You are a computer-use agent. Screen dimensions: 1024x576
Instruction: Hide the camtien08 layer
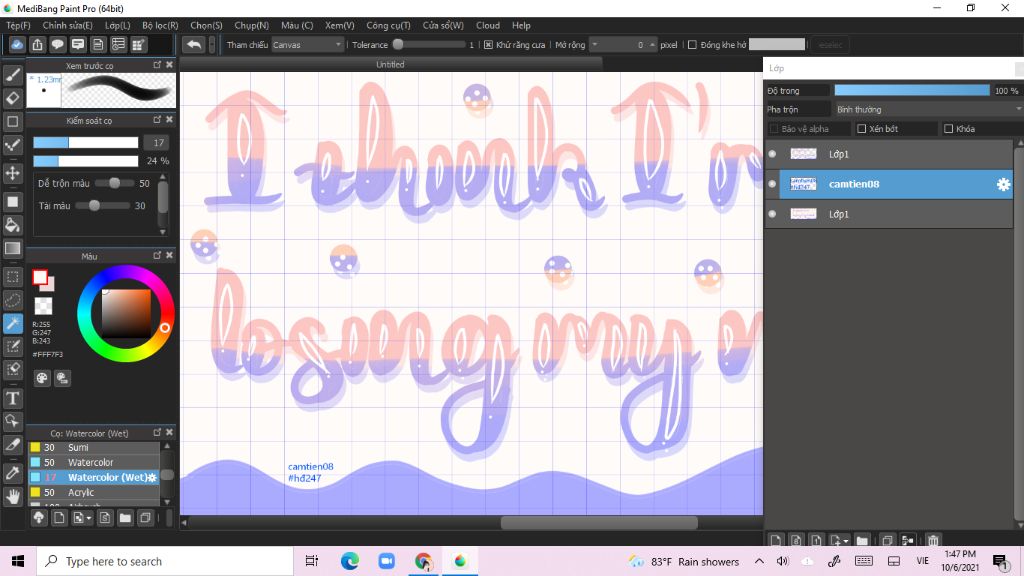[x=773, y=184]
